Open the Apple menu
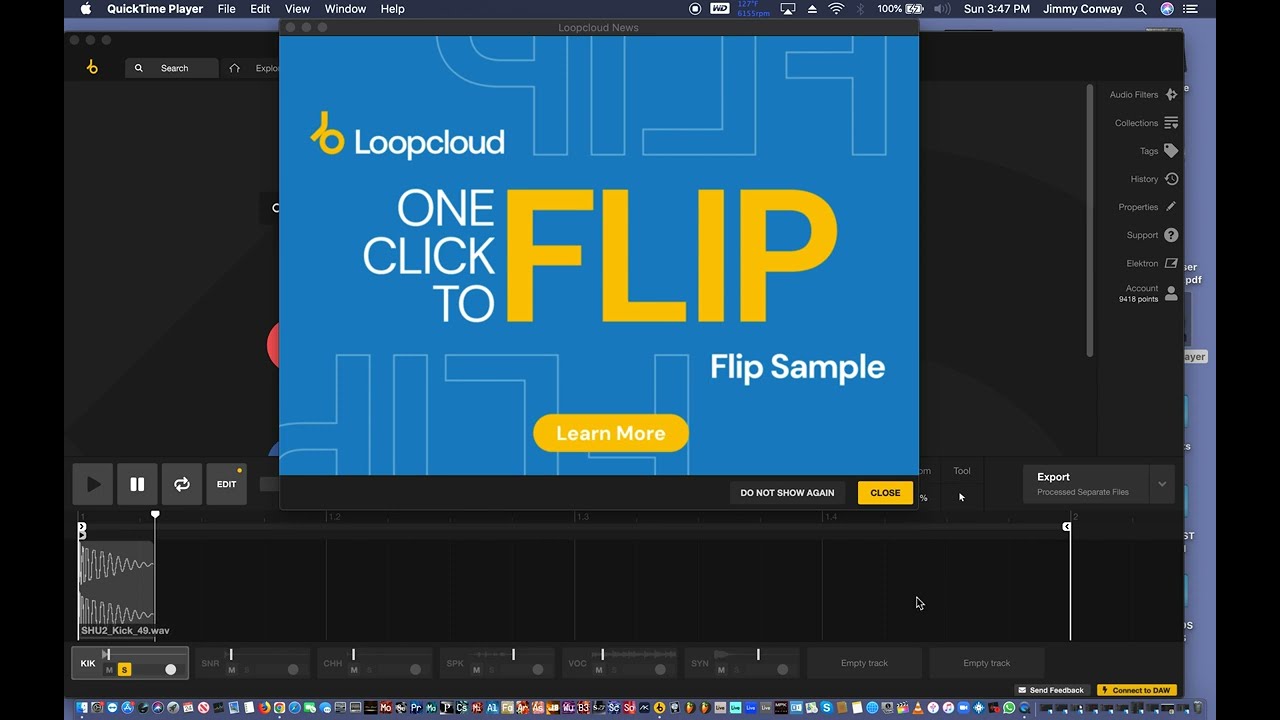The height and width of the screenshot is (720, 1280). (85, 9)
